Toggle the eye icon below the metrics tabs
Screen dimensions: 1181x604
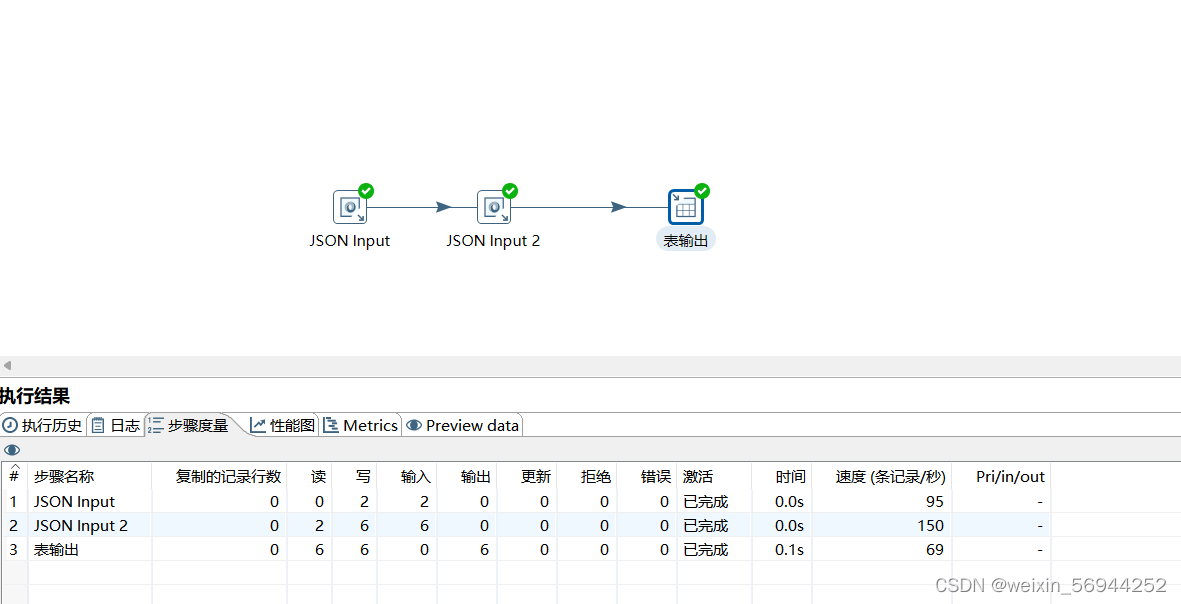[x=12, y=449]
